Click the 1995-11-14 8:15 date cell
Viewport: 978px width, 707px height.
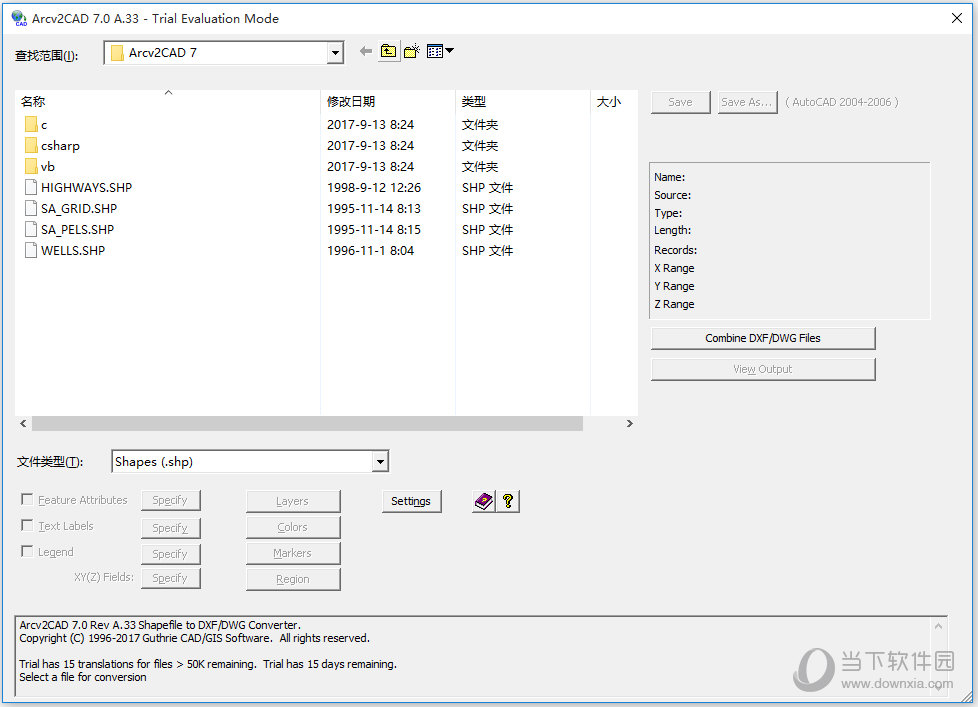pos(374,229)
